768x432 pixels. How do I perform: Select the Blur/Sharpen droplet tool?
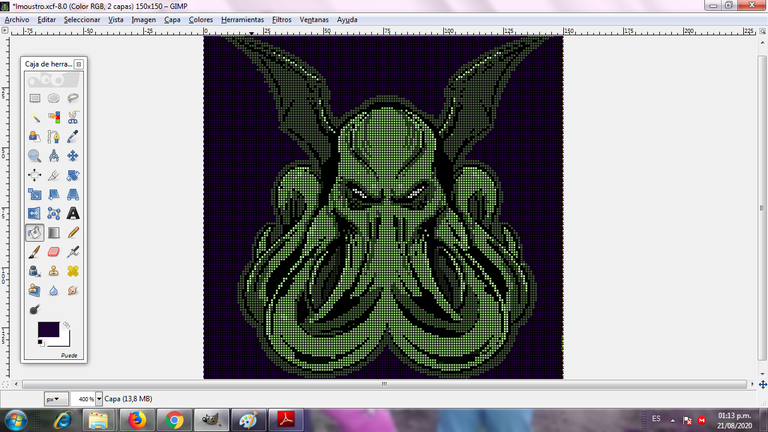(53, 290)
